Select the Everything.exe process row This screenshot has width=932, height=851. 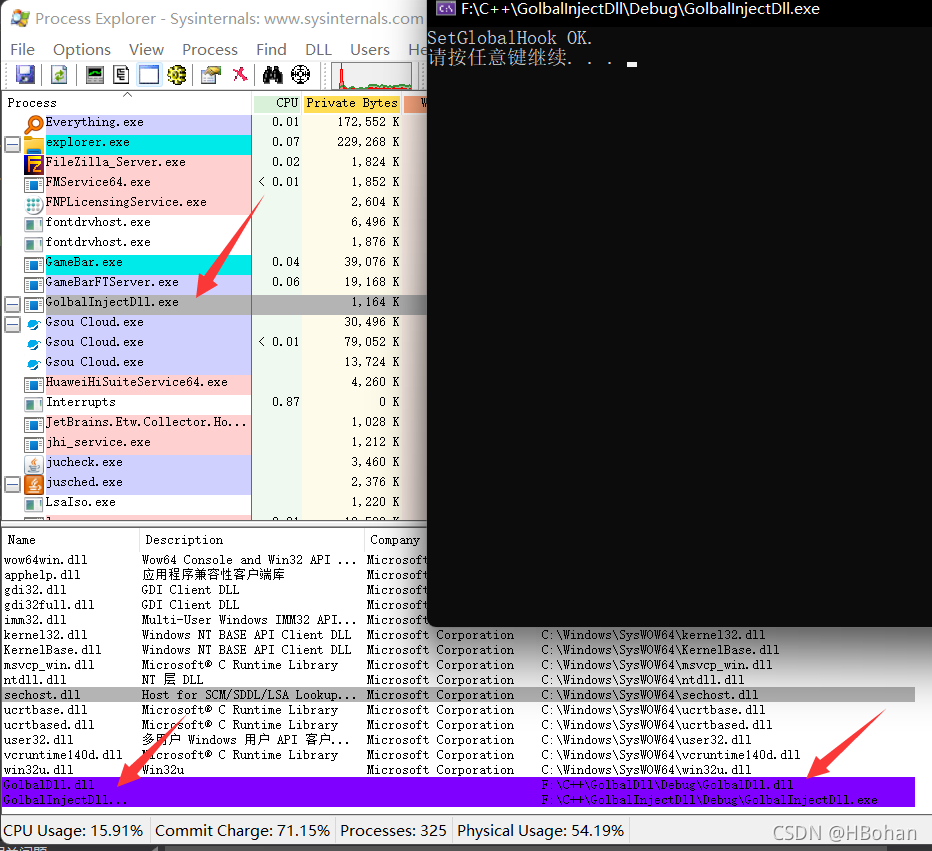[214, 122]
